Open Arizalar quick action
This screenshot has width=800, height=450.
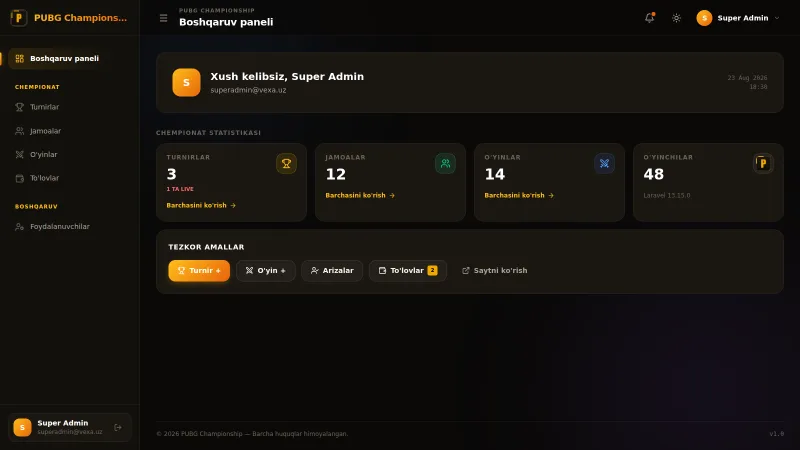click(x=332, y=271)
